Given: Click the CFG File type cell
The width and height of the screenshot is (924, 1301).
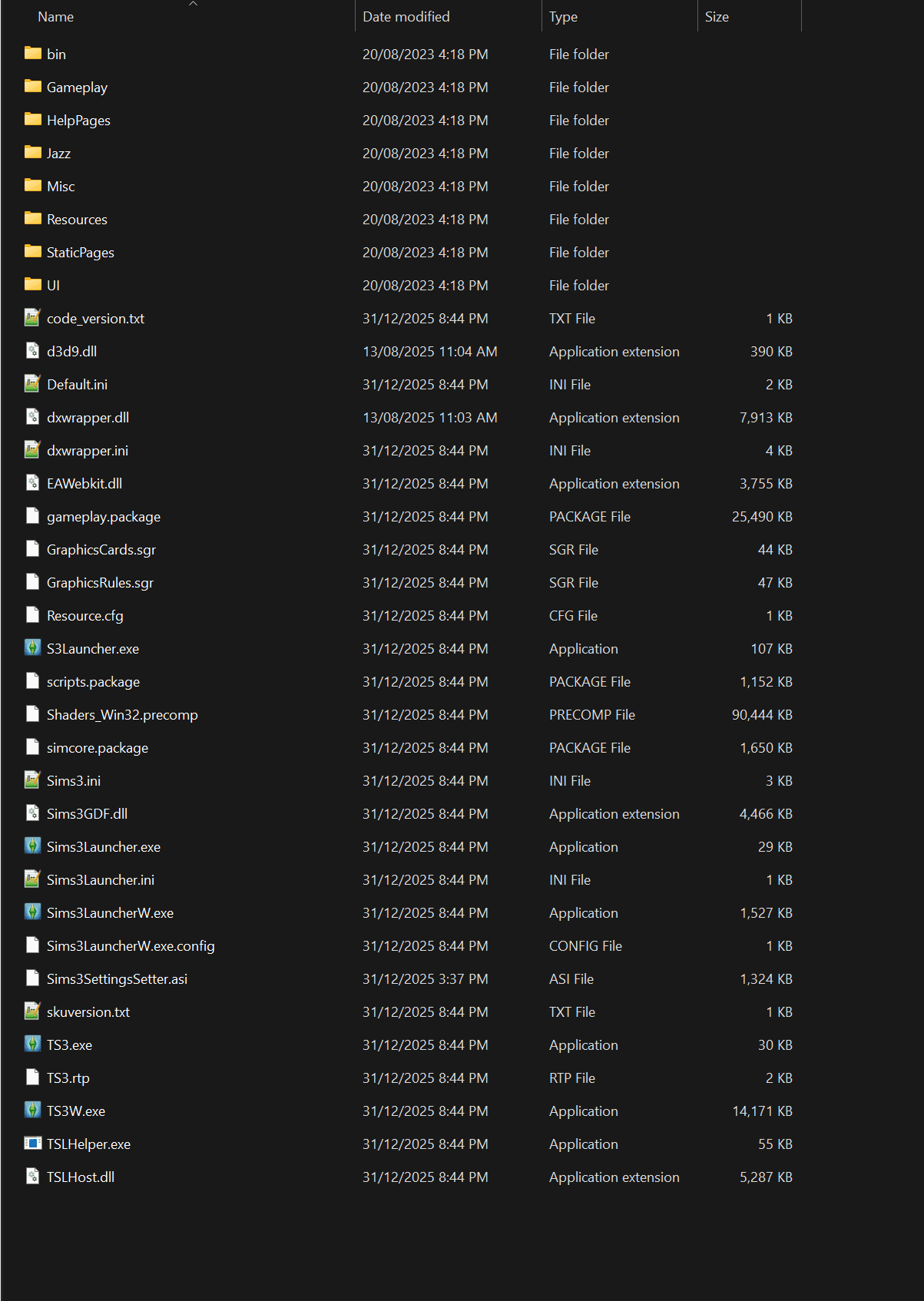Looking at the screenshot, I should (573, 616).
